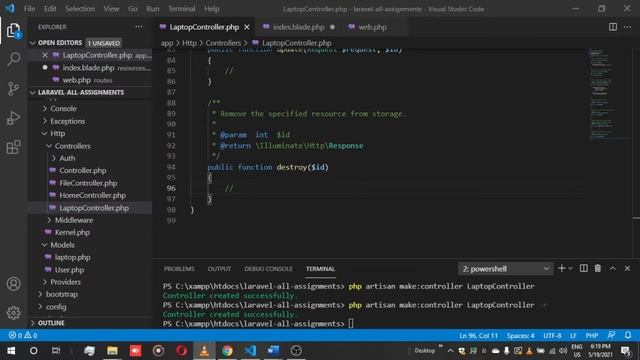Open the Search view in activity bar
The width and height of the screenshot is (640, 360).
pos(13,59)
